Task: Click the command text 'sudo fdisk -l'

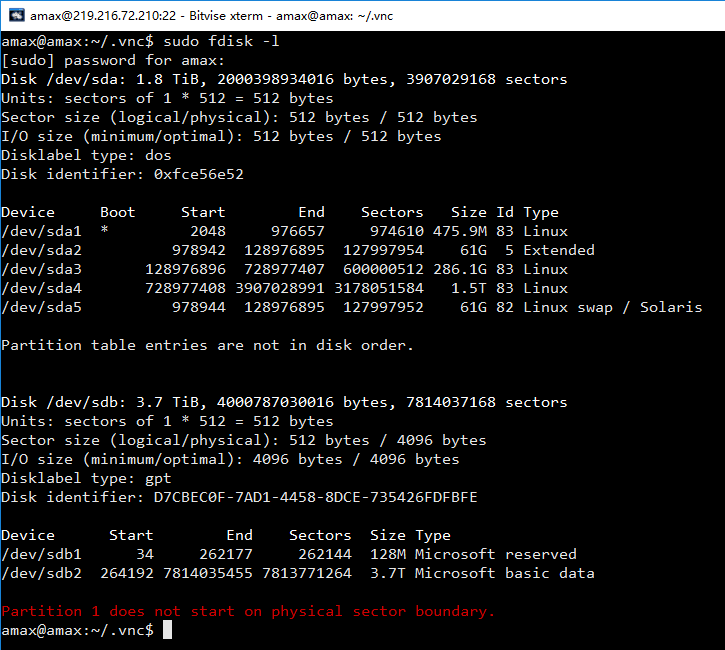Action: 221,41
